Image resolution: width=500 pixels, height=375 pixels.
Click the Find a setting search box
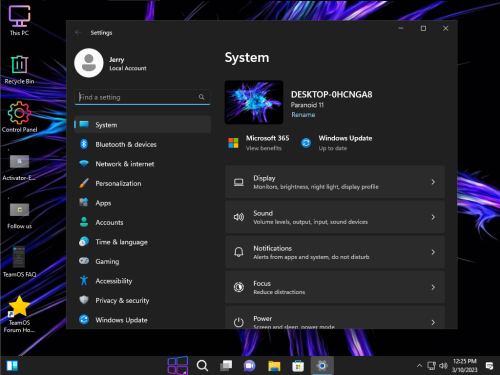point(142,97)
